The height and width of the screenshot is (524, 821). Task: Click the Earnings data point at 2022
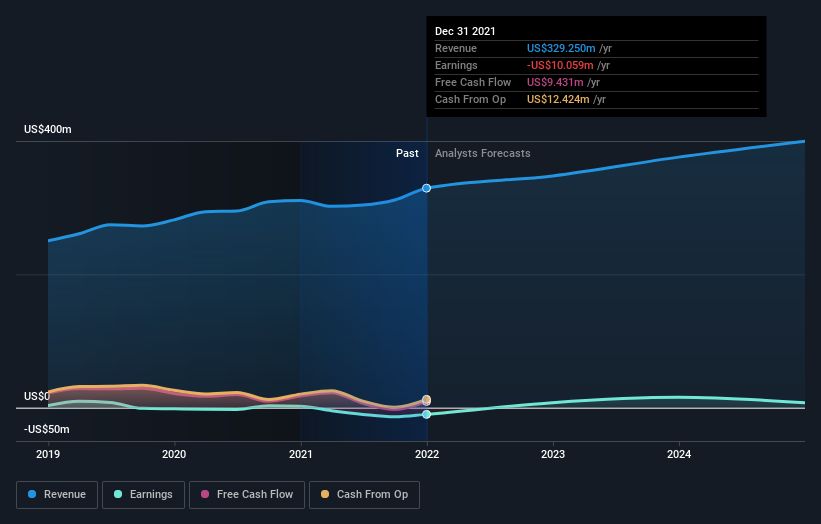pos(427,414)
